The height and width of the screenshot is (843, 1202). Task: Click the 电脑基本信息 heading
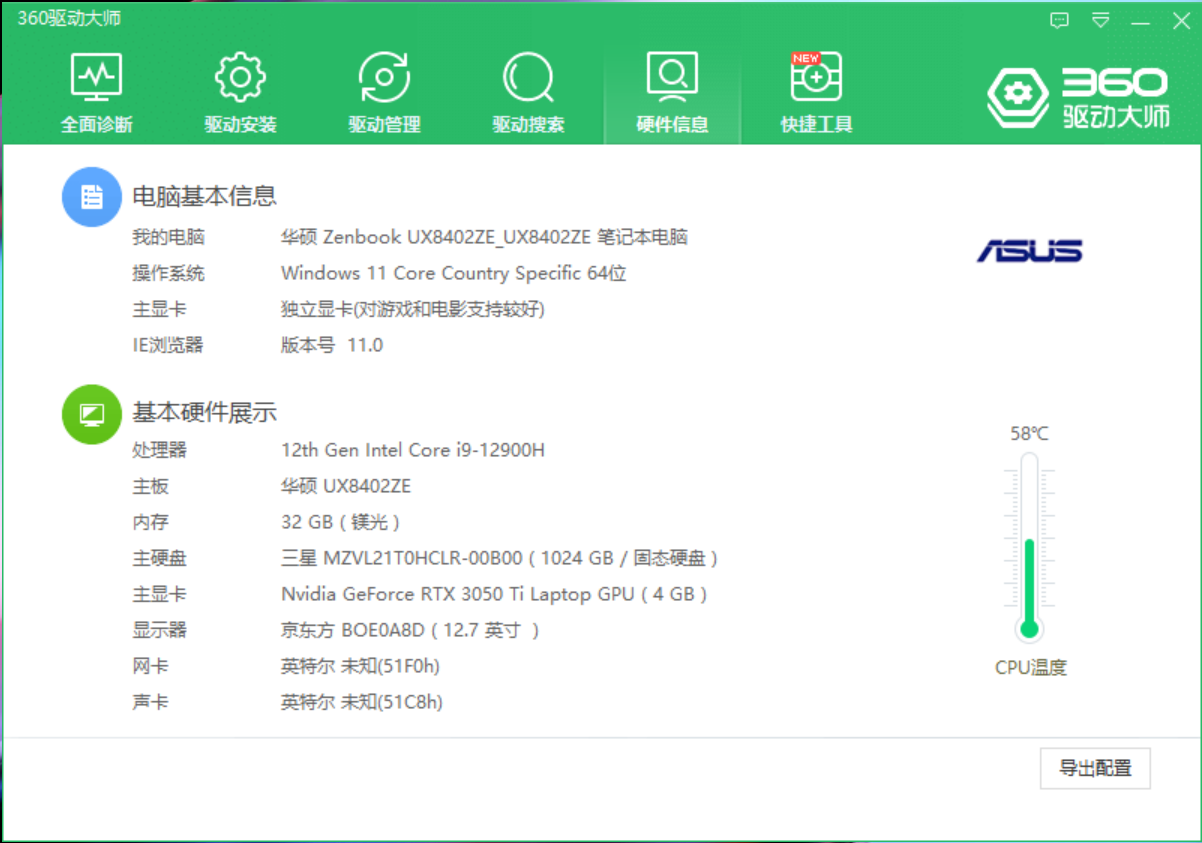204,196
